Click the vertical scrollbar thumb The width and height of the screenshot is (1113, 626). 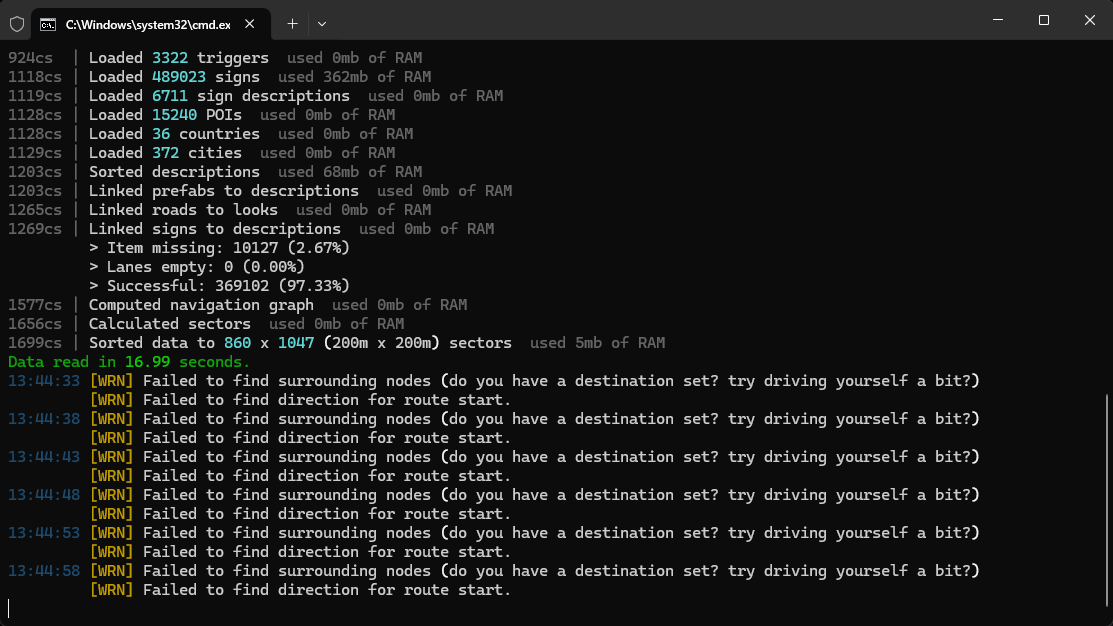pyautogui.click(x=1106, y=500)
